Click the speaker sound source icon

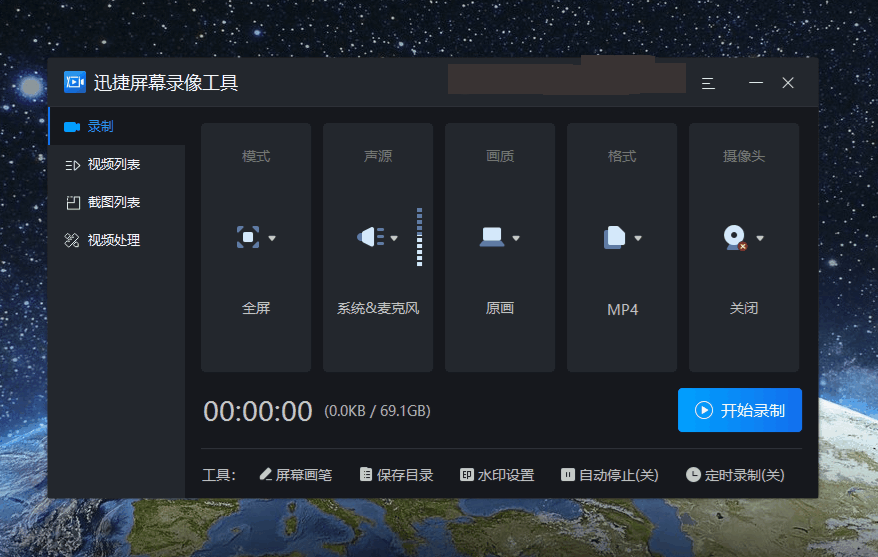370,237
